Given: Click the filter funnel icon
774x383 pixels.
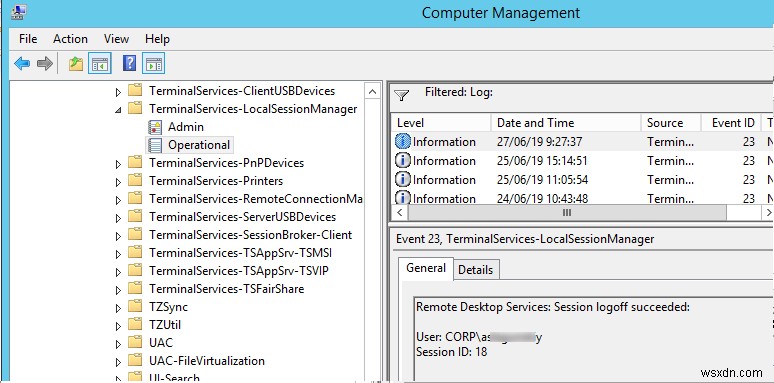Looking at the screenshot, I should [x=402, y=95].
